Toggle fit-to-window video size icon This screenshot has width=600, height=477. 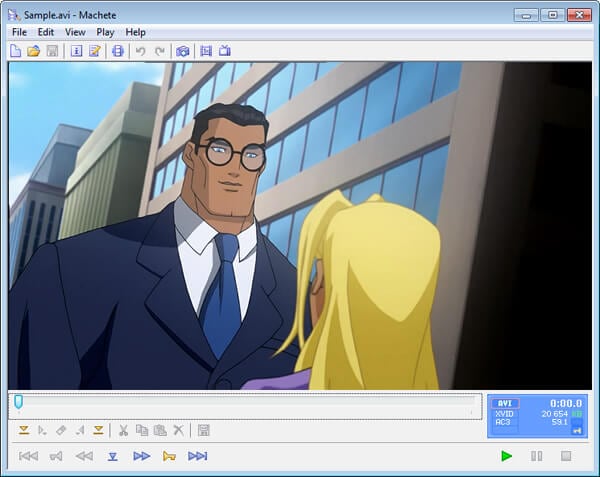(206, 51)
